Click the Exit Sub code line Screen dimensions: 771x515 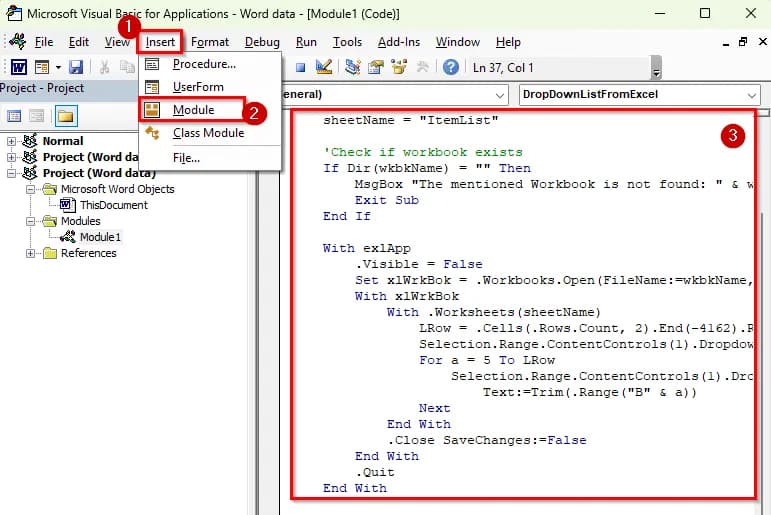tap(386, 200)
